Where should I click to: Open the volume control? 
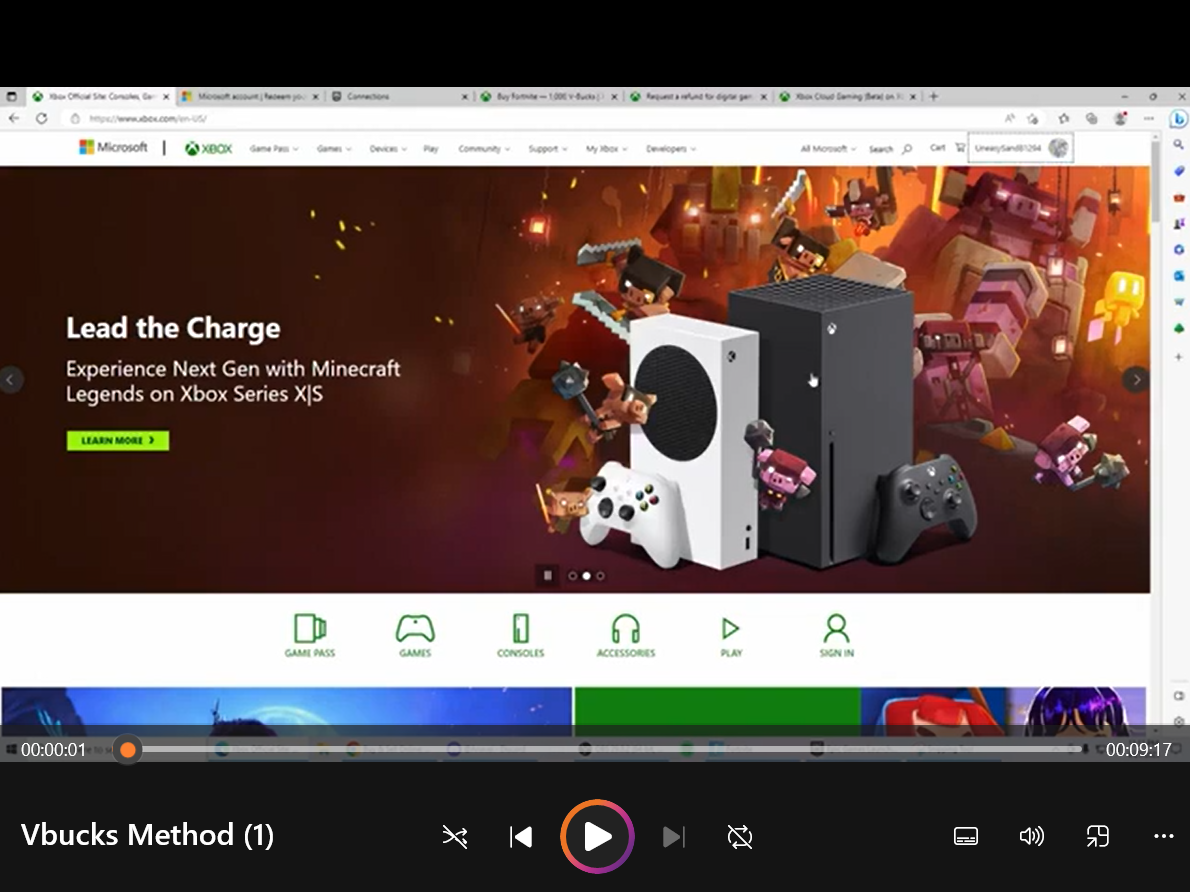click(1031, 837)
